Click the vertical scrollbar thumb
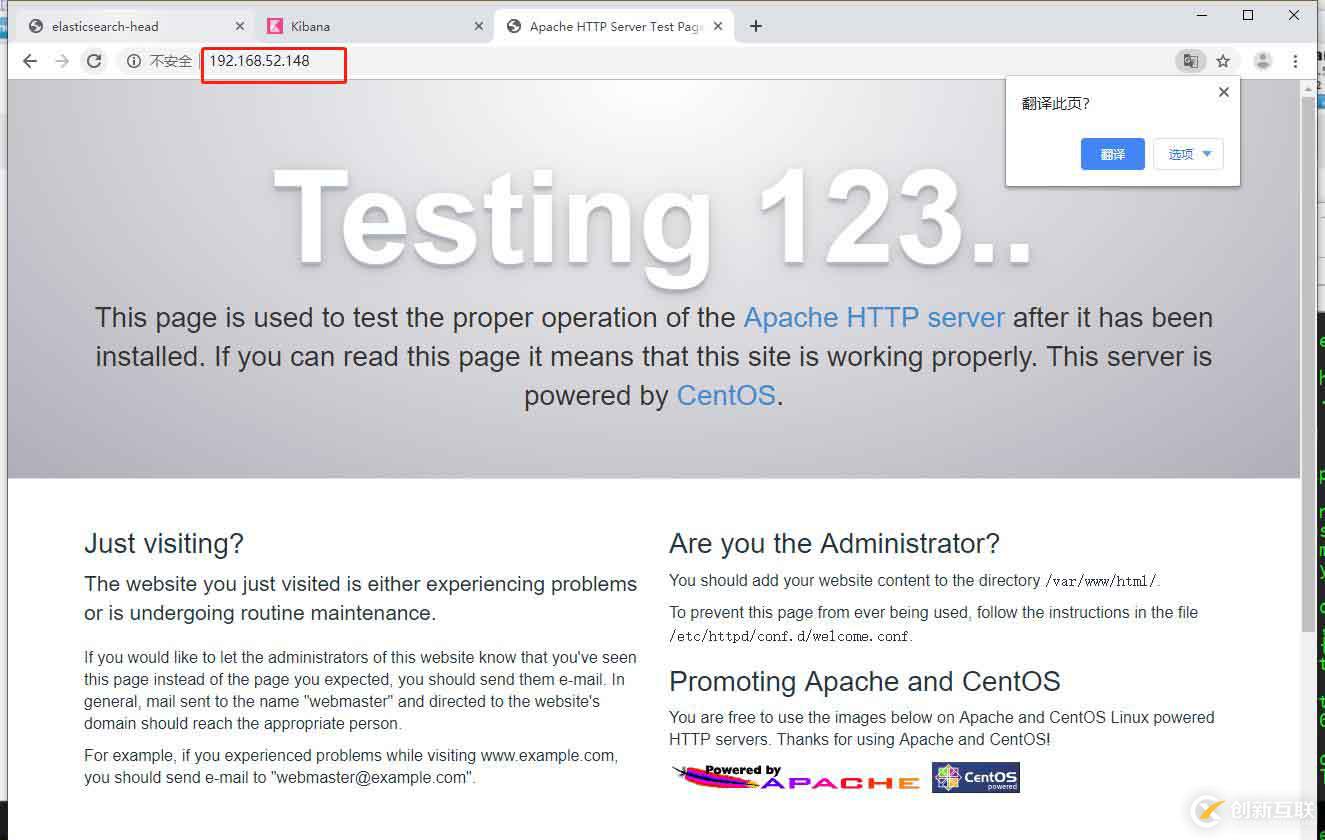The height and width of the screenshot is (840, 1325). pos(1309,364)
